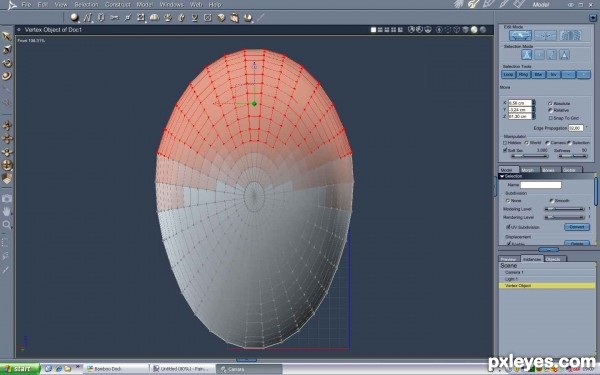Switch to the Morph tab
This screenshot has width=600, height=375.
pos(527,170)
